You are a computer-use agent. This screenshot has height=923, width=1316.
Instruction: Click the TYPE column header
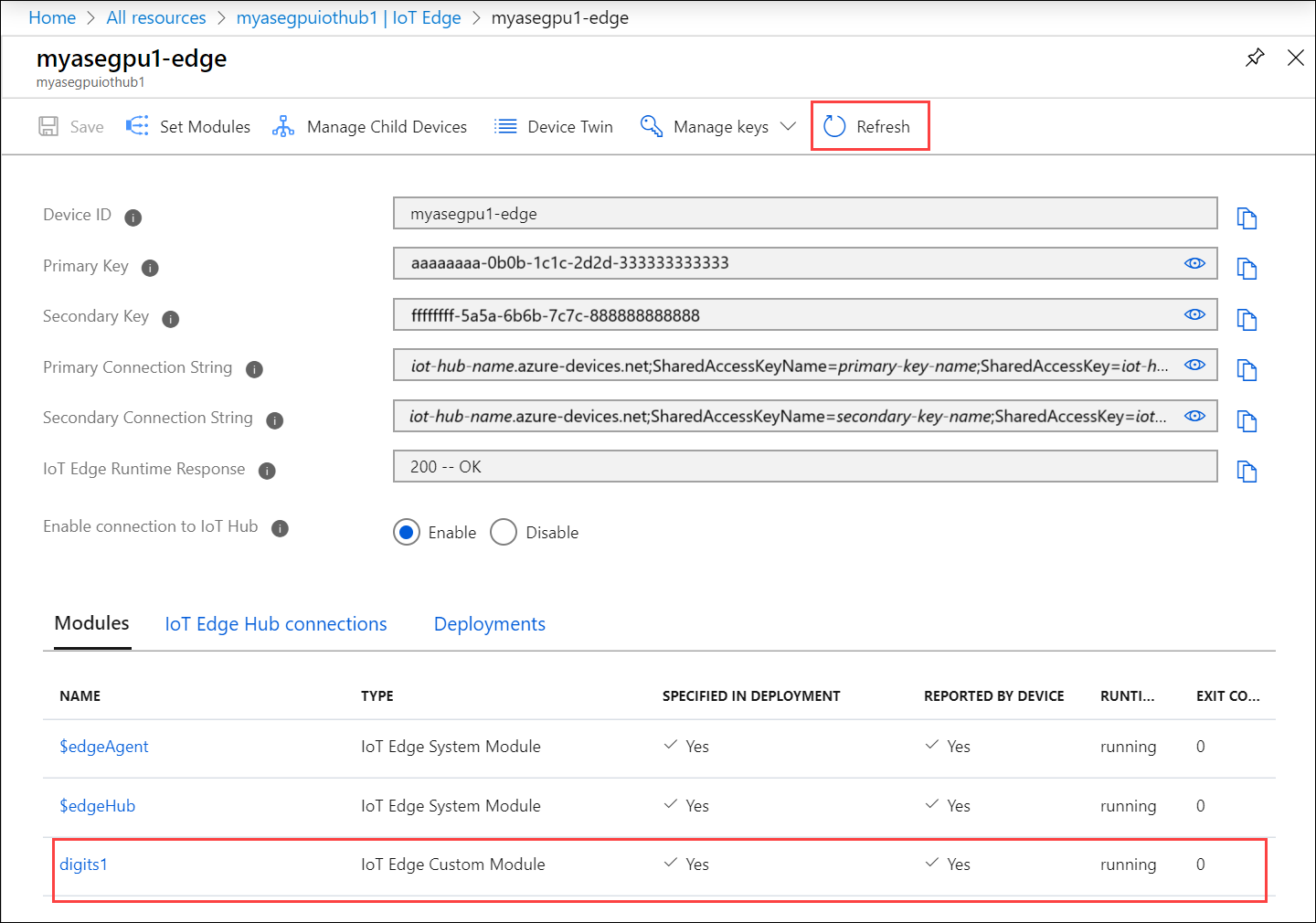click(377, 696)
